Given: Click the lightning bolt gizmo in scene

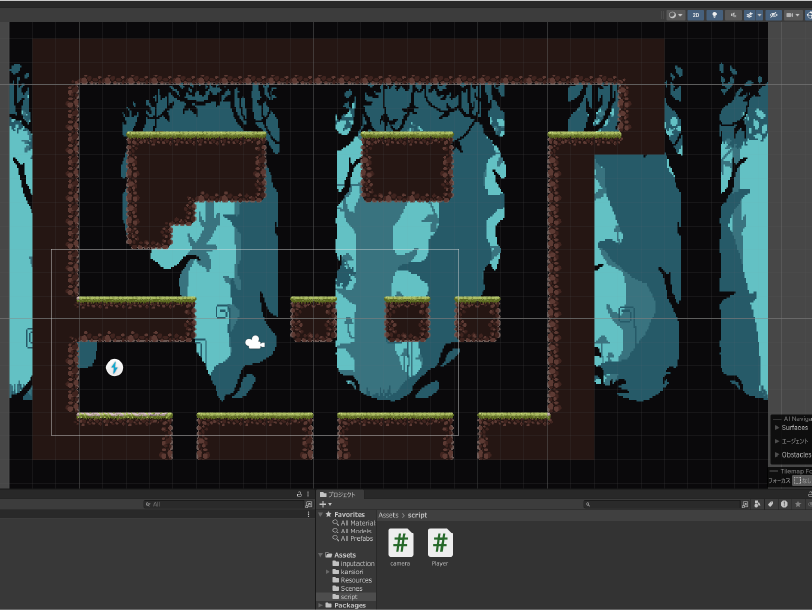Looking at the screenshot, I should [115, 368].
